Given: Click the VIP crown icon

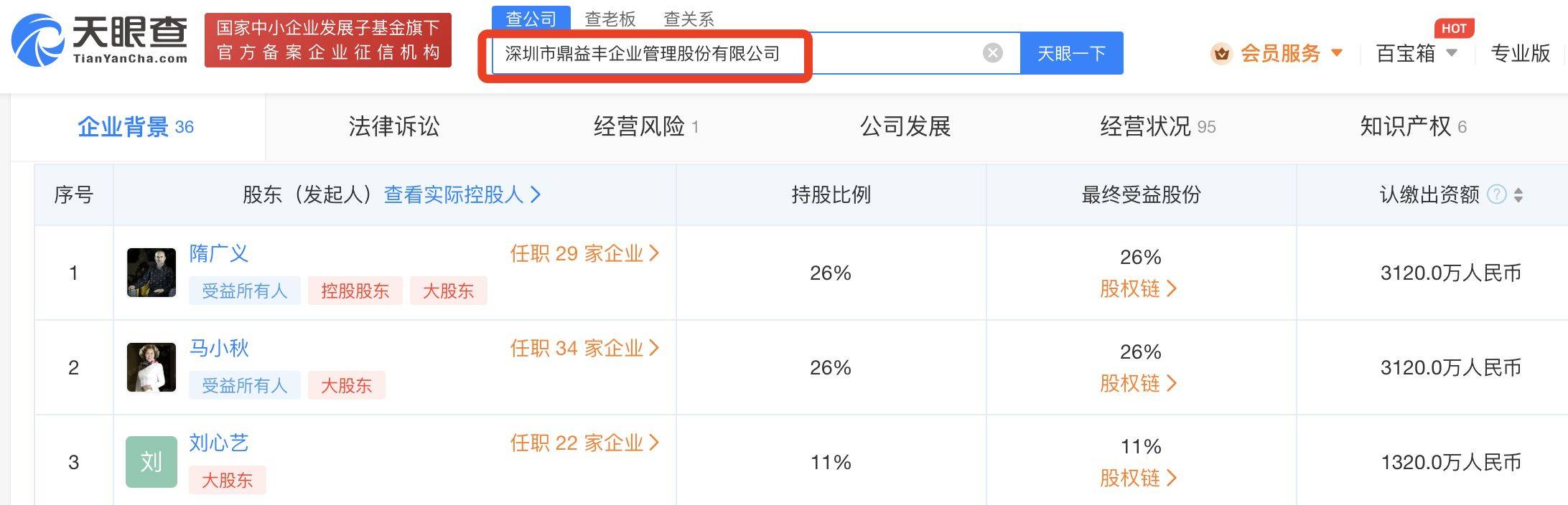Looking at the screenshot, I should 1221,54.
